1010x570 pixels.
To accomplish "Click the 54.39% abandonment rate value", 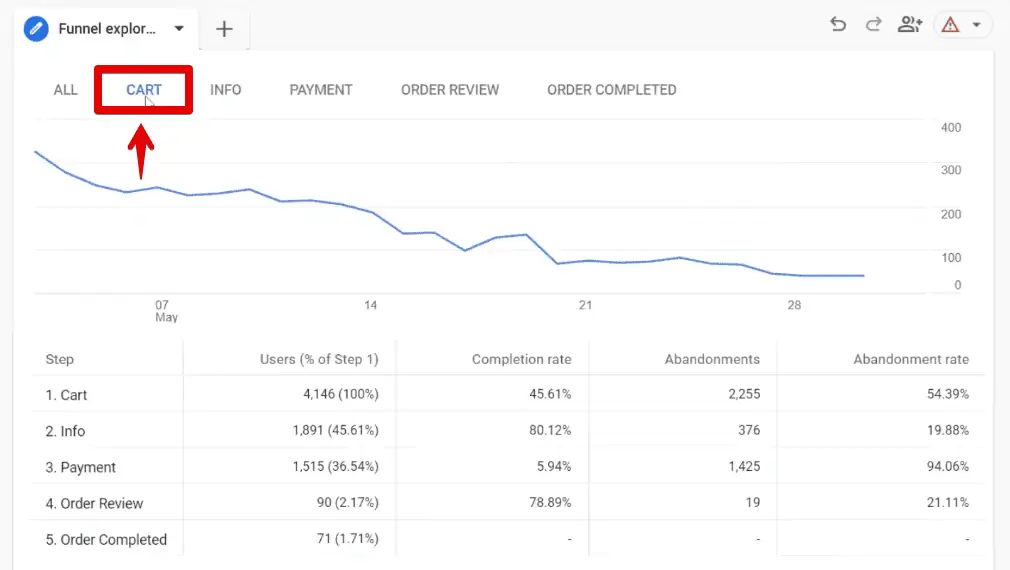I will tap(948, 394).
